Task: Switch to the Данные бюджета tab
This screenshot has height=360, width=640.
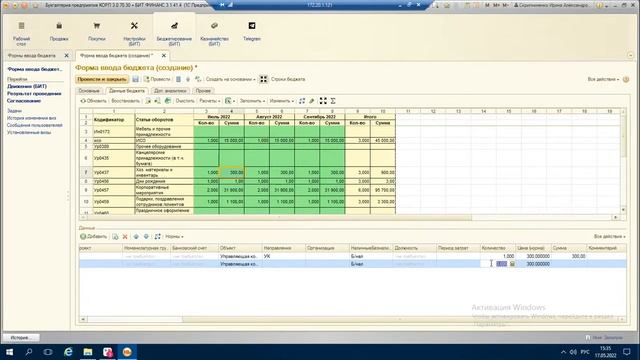Action: point(127,91)
